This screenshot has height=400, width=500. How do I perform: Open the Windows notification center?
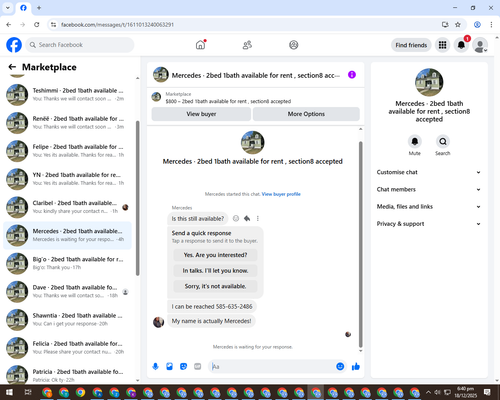coord(487,392)
